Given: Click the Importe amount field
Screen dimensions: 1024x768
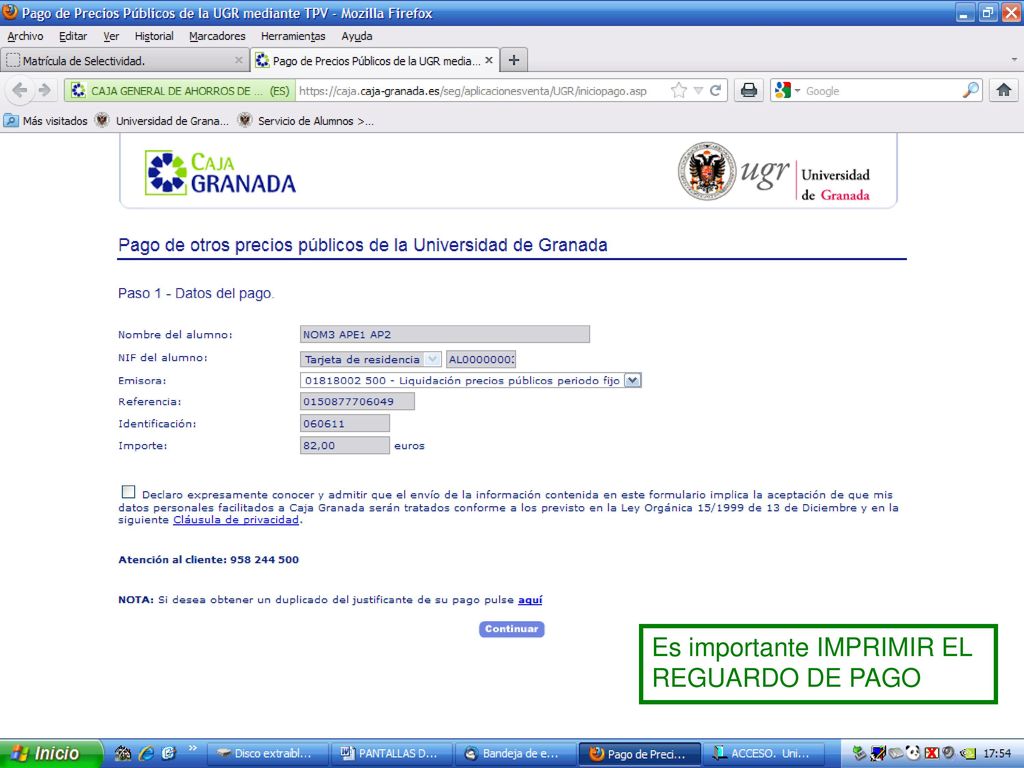Looking at the screenshot, I should 345,445.
